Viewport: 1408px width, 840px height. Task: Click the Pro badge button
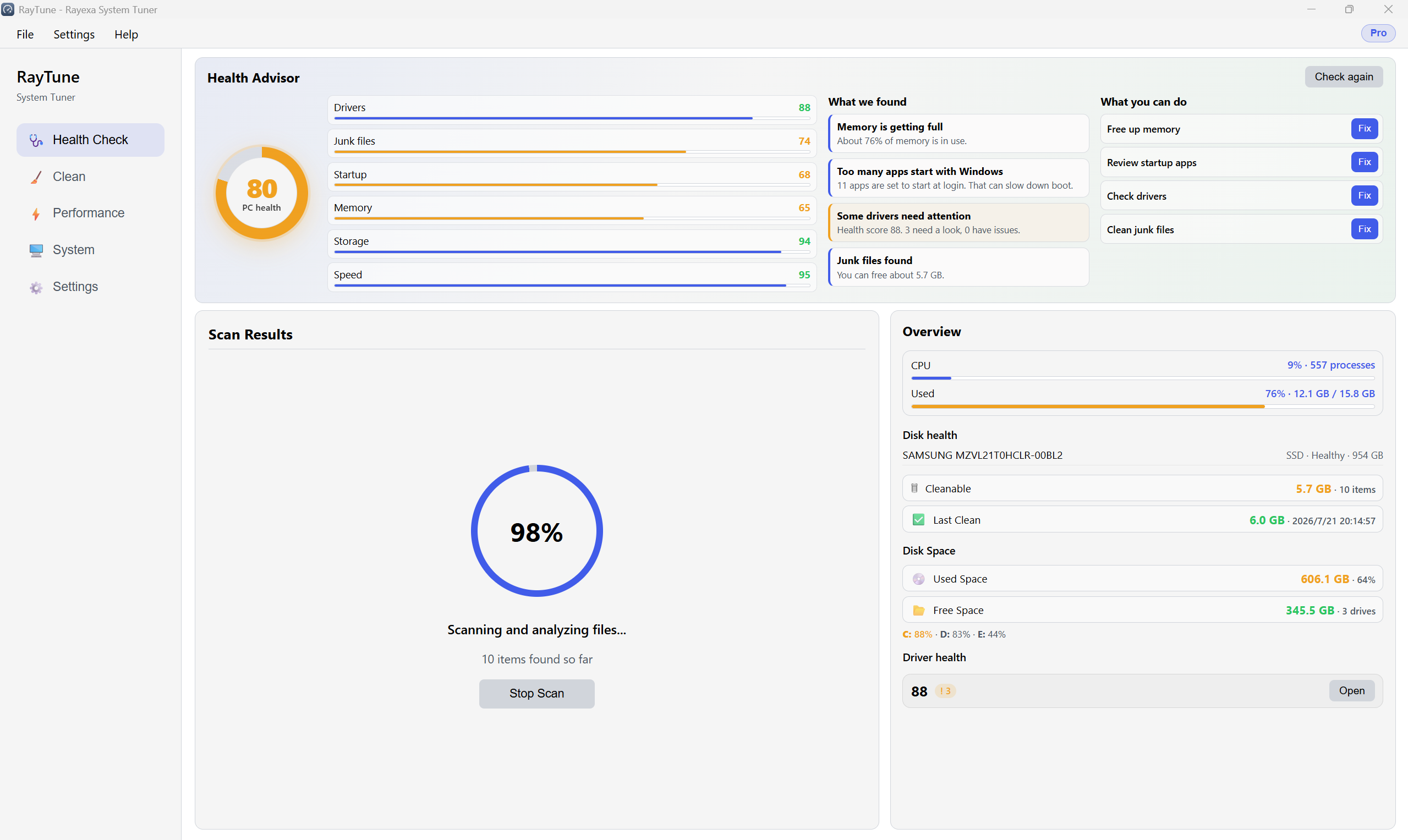(x=1377, y=33)
